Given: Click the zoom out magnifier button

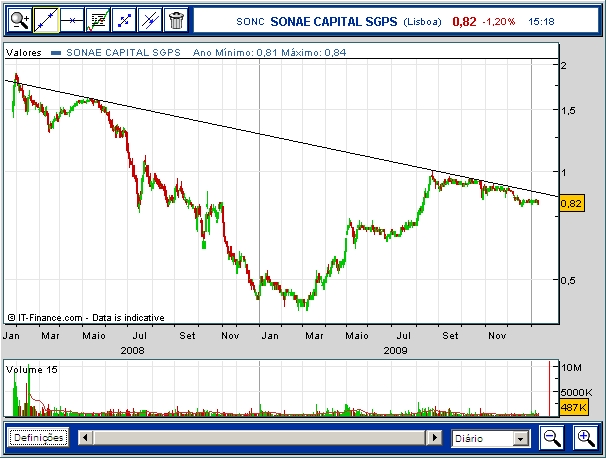Looking at the screenshot, I should [552, 438].
